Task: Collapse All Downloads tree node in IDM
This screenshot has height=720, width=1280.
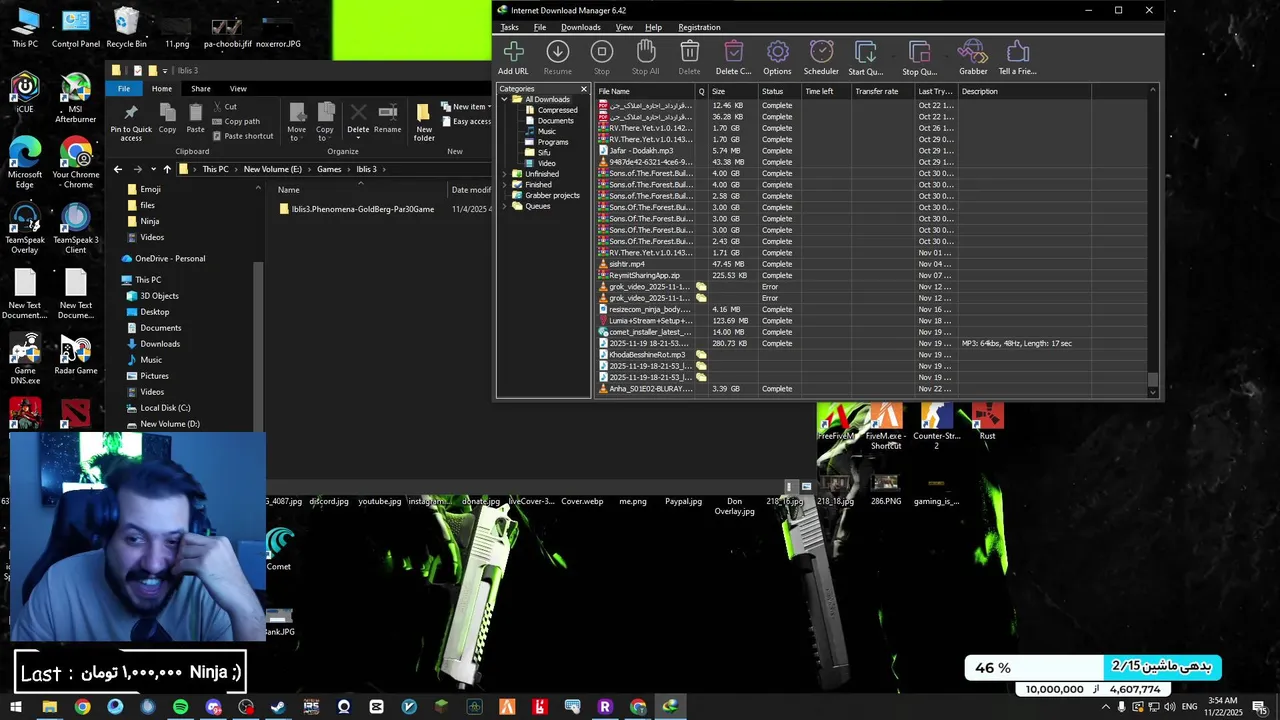Action: pos(504,99)
